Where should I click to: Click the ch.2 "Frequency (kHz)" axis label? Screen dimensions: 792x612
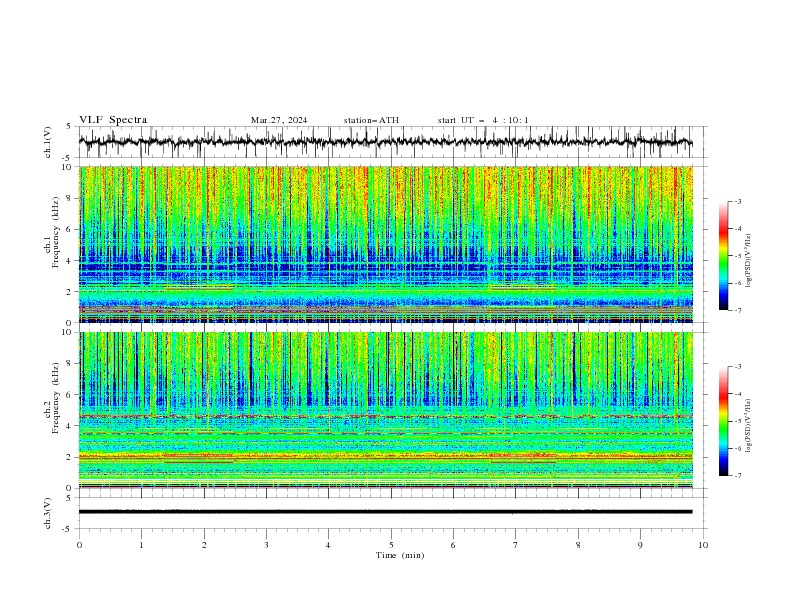click(56, 397)
